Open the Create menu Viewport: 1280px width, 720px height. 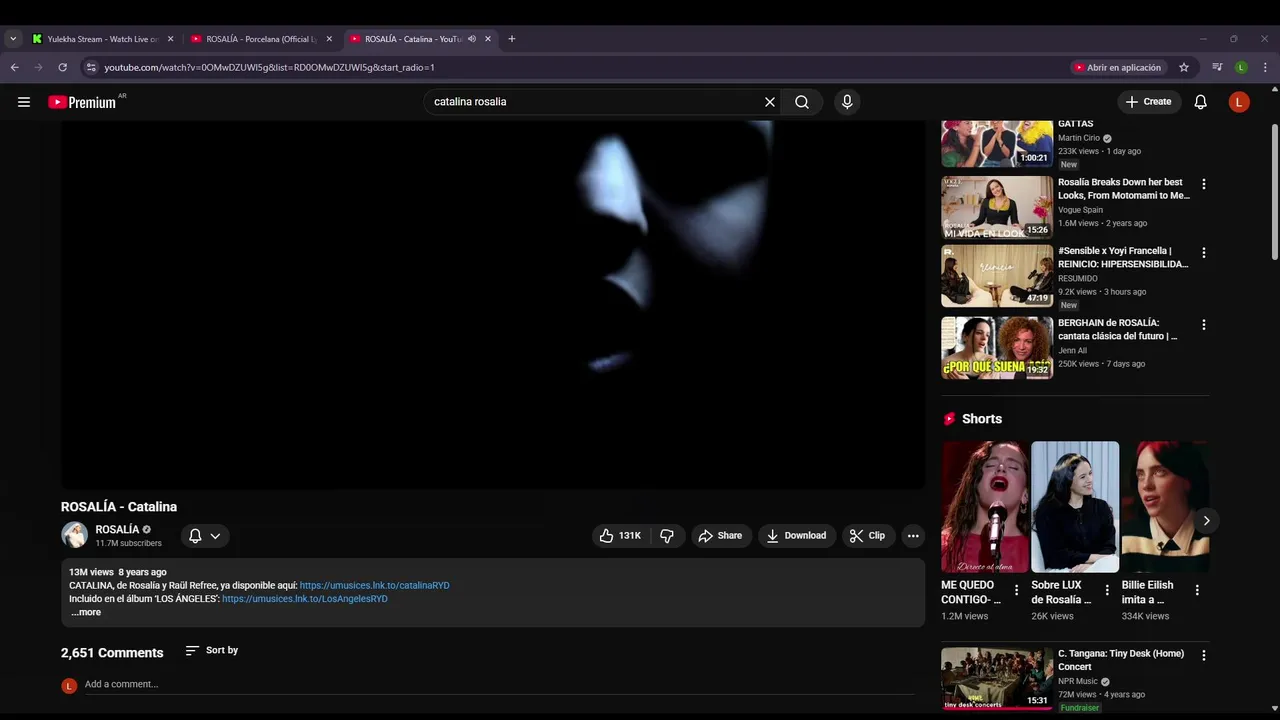tap(1148, 102)
